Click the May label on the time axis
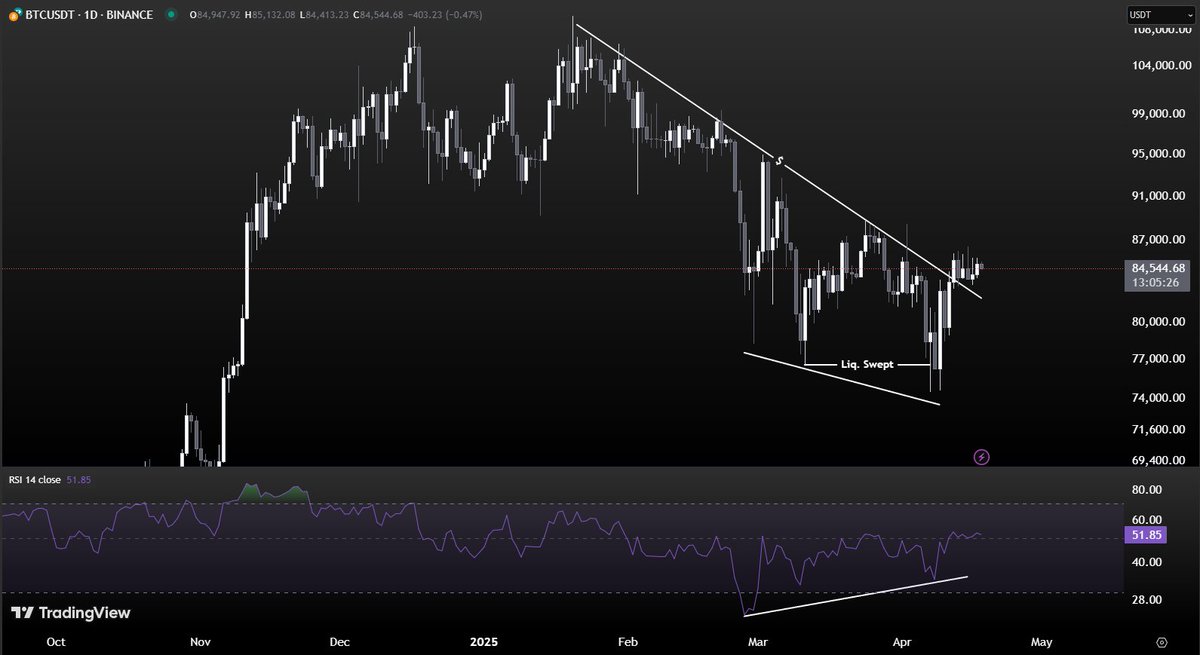 pyautogui.click(x=1041, y=641)
